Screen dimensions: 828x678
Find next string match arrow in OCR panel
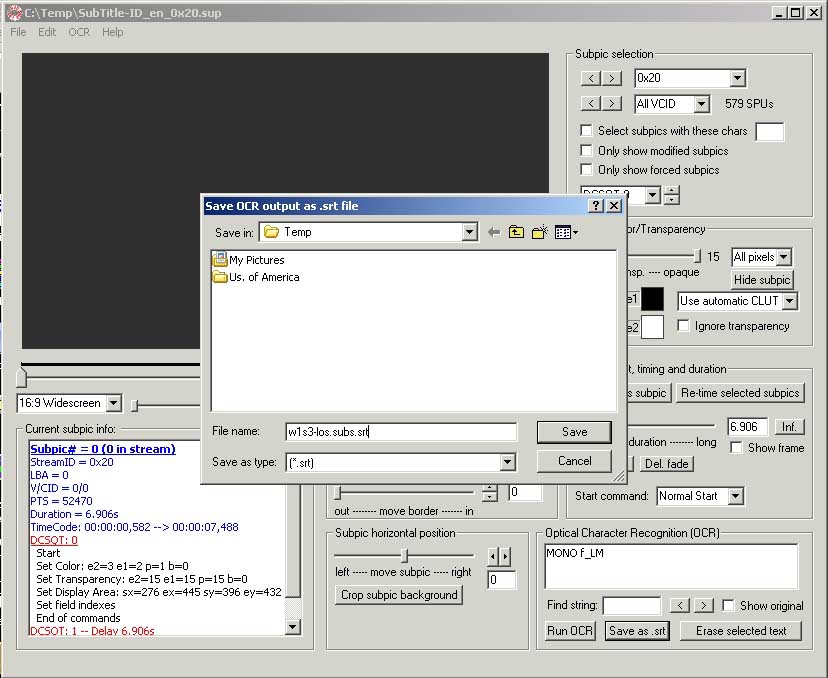tap(703, 605)
